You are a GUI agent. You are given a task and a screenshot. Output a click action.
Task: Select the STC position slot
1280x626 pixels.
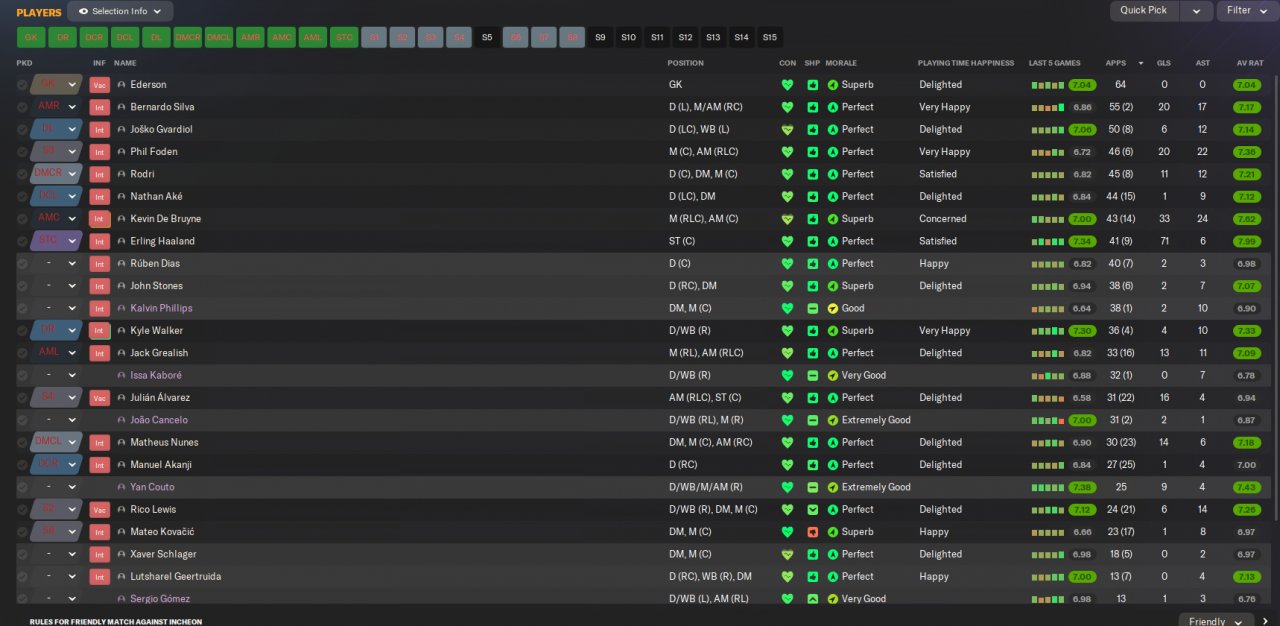tap(344, 37)
